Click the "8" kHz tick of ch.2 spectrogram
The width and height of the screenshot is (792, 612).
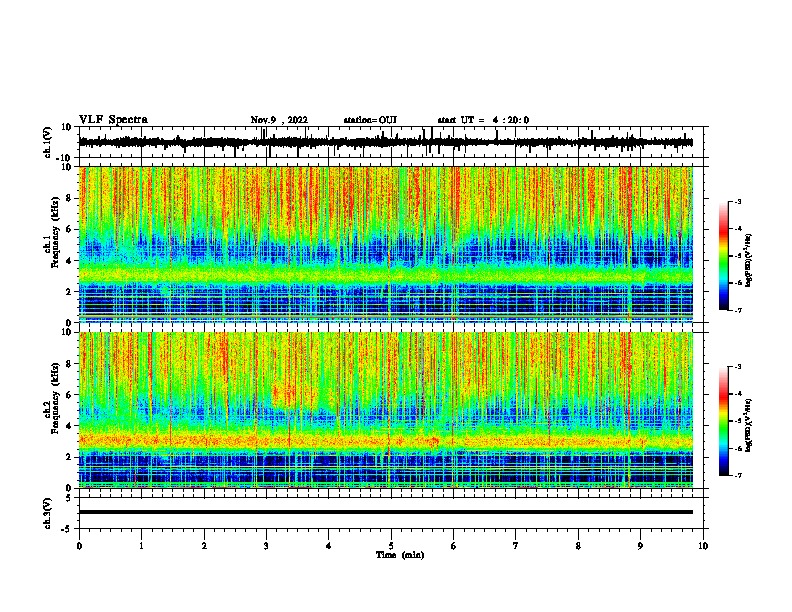70,364
